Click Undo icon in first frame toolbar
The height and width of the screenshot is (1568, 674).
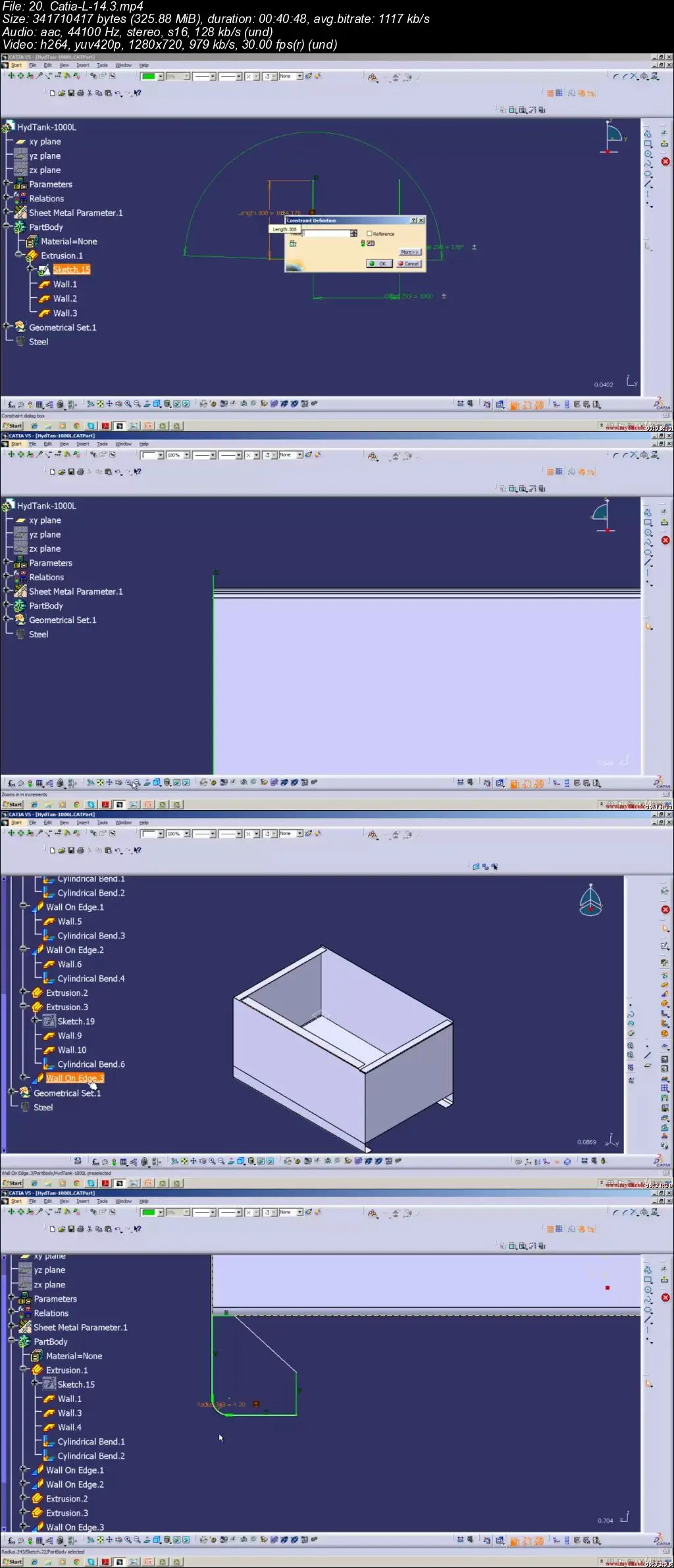click(x=118, y=94)
